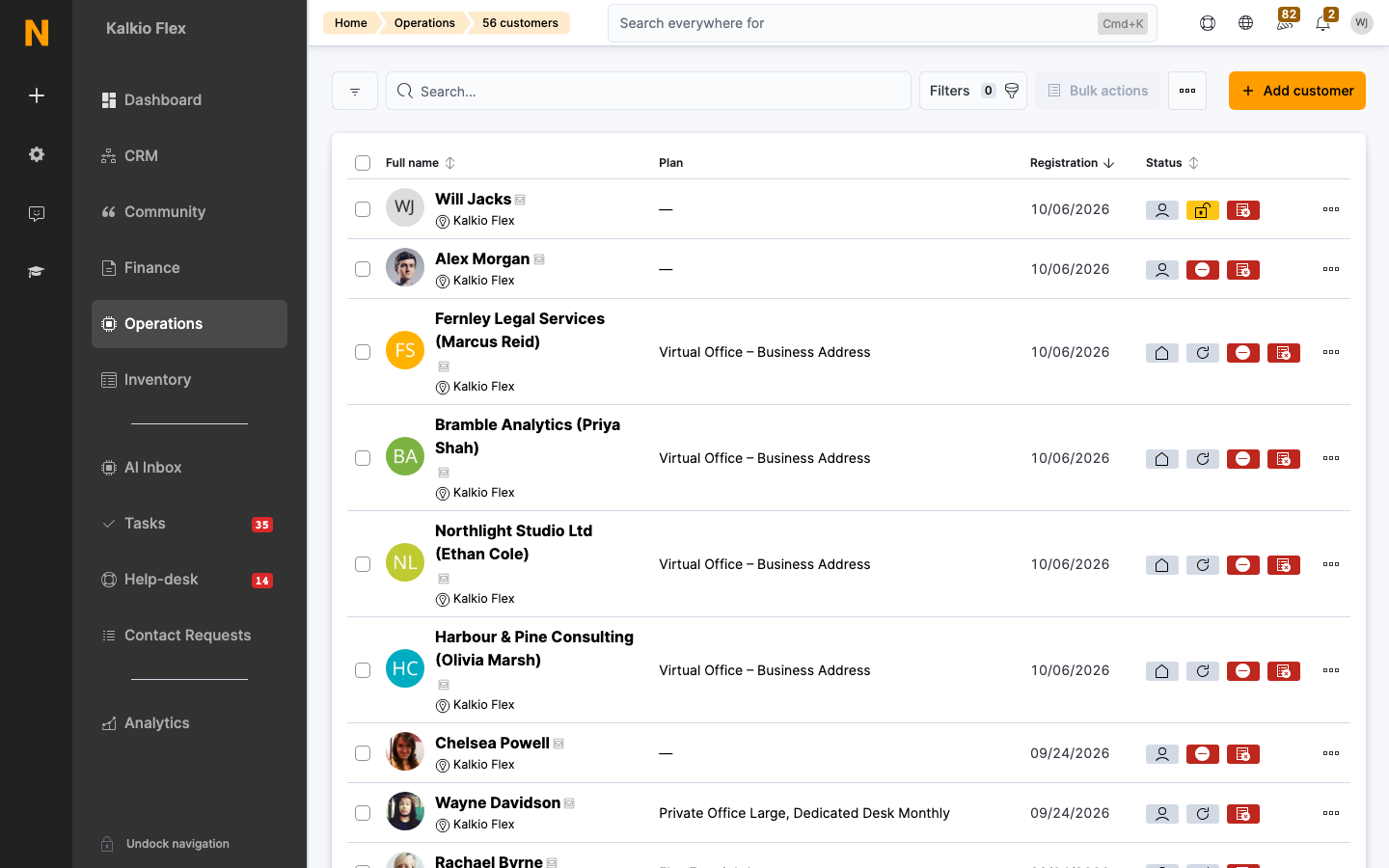The width and height of the screenshot is (1389, 868).
Task: Open the notifications bell with badge 2
Action: (x=1323, y=21)
